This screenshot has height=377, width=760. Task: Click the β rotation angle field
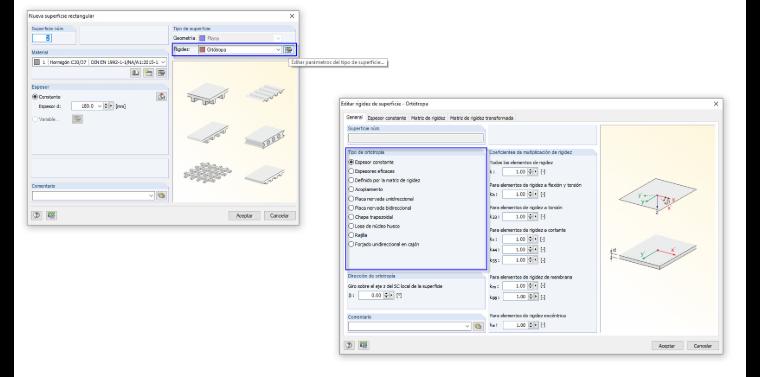(x=371, y=295)
